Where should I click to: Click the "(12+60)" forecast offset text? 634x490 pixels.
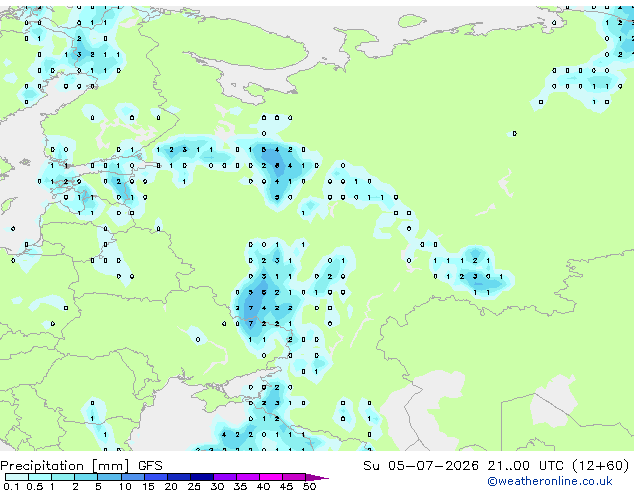601,466
